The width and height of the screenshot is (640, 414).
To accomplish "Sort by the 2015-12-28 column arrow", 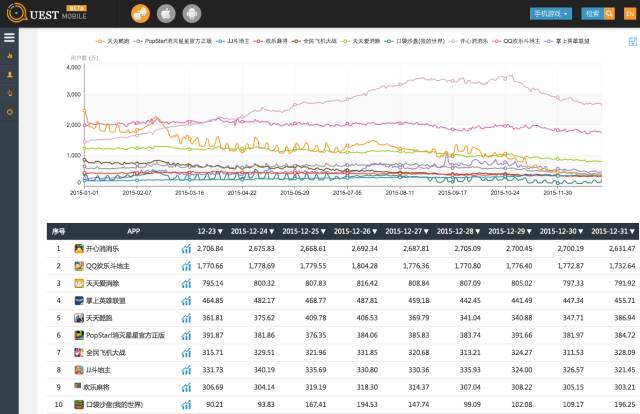I will (x=477, y=231).
